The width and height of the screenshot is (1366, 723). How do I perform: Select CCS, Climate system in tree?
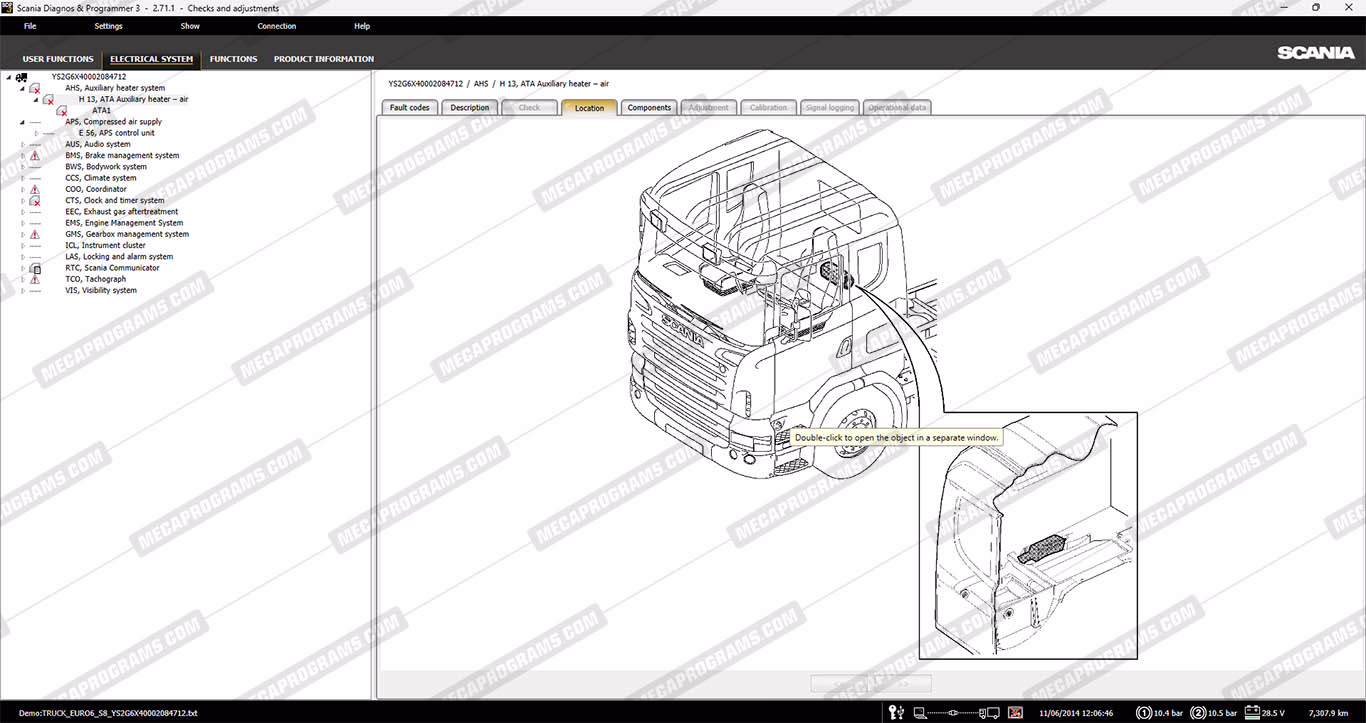101,178
